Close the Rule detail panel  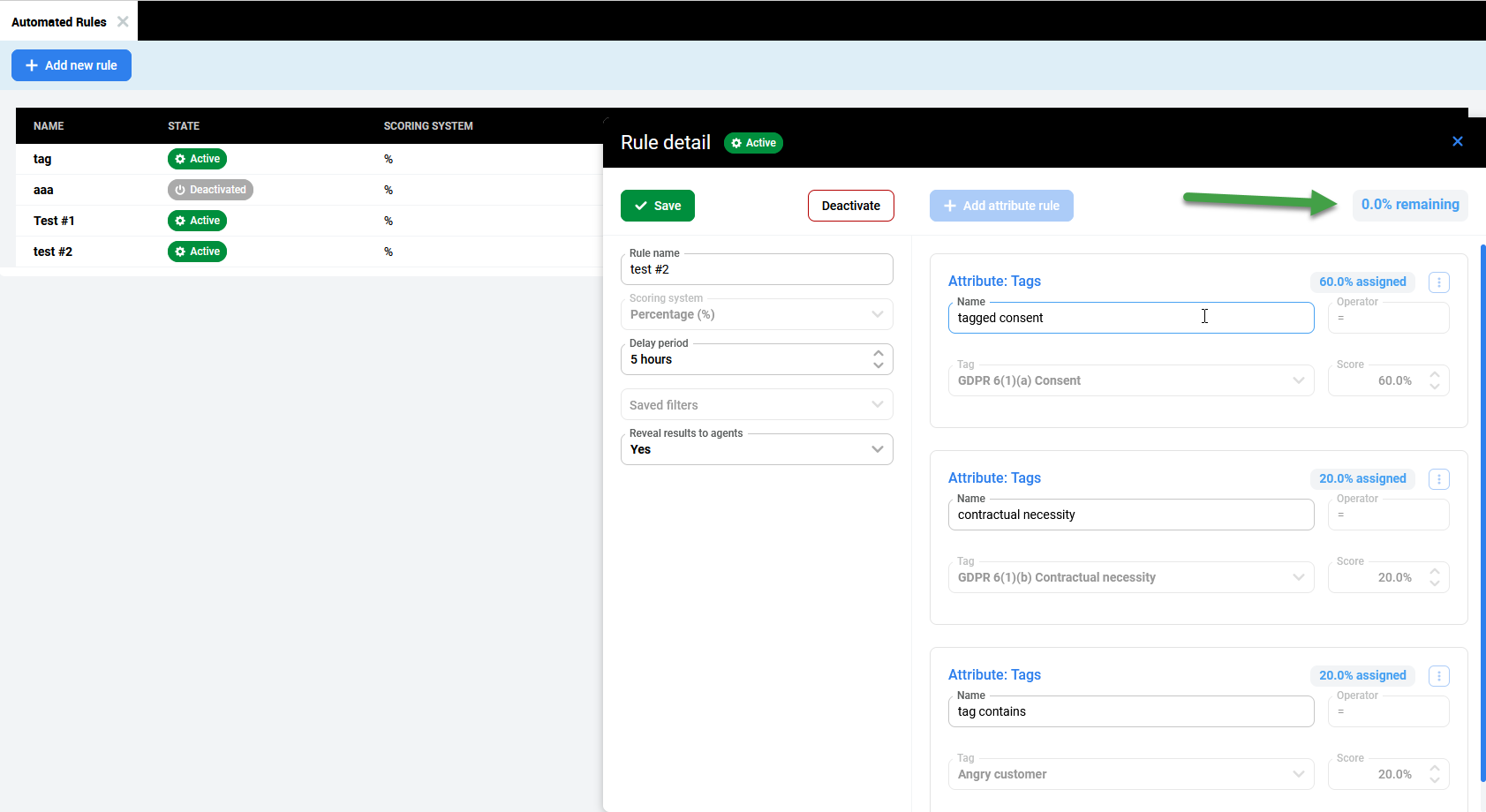1457,141
